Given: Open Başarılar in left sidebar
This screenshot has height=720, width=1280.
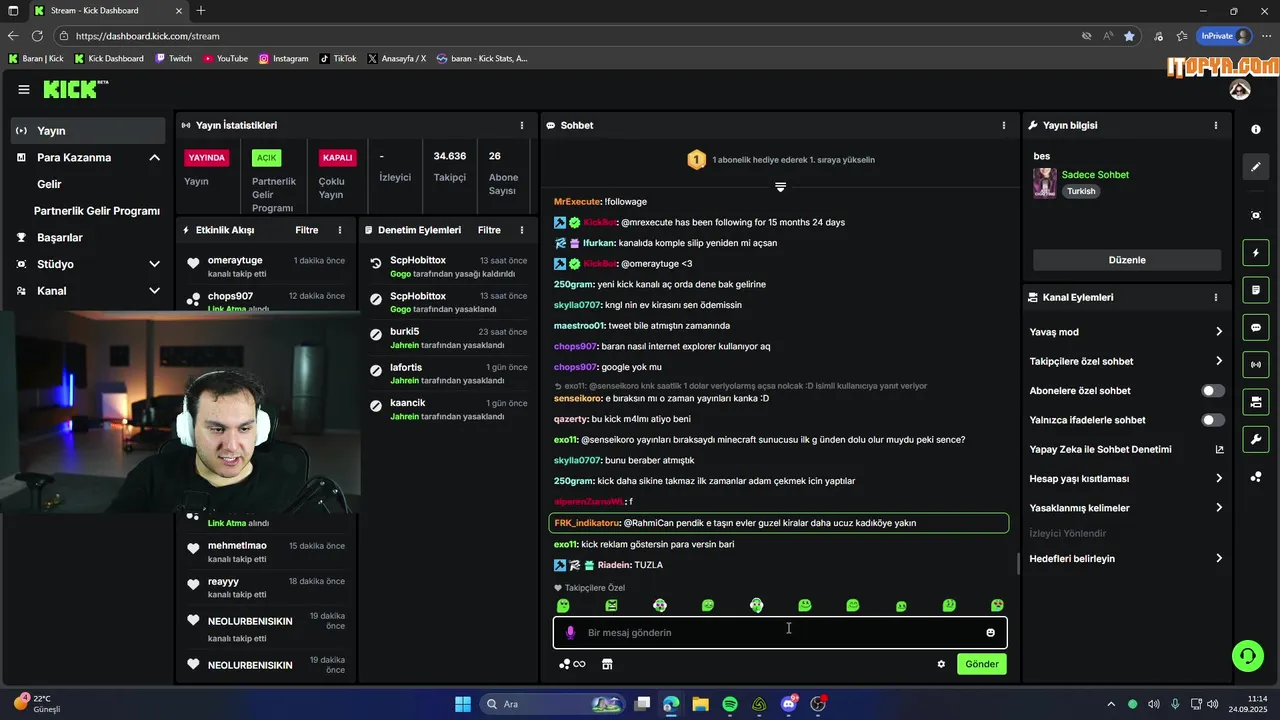Looking at the screenshot, I should pos(60,238).
